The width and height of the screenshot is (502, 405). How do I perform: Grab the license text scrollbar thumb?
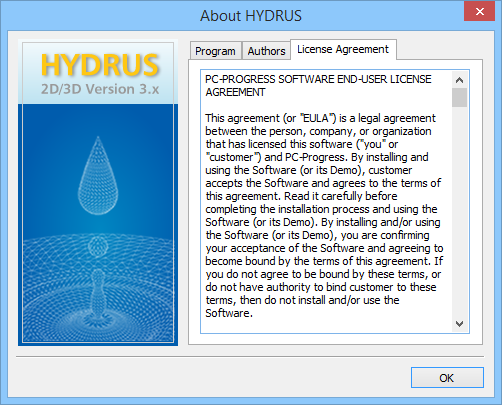460,98
